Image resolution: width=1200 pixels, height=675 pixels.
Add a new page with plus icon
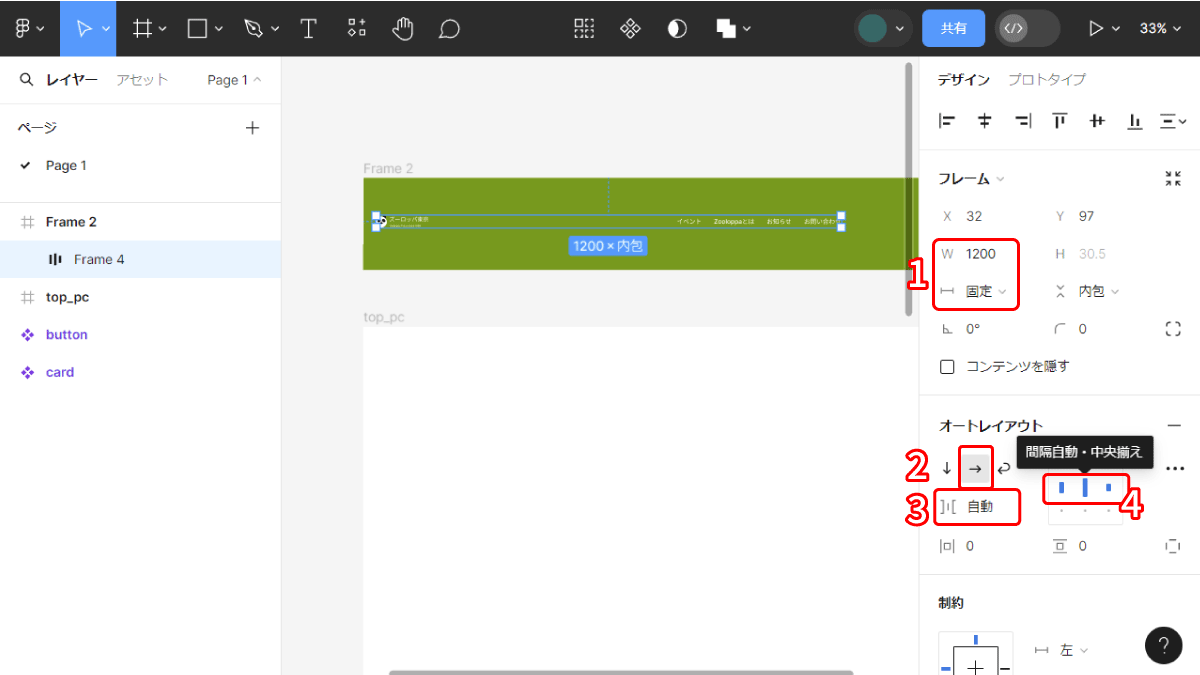point(252,127)
